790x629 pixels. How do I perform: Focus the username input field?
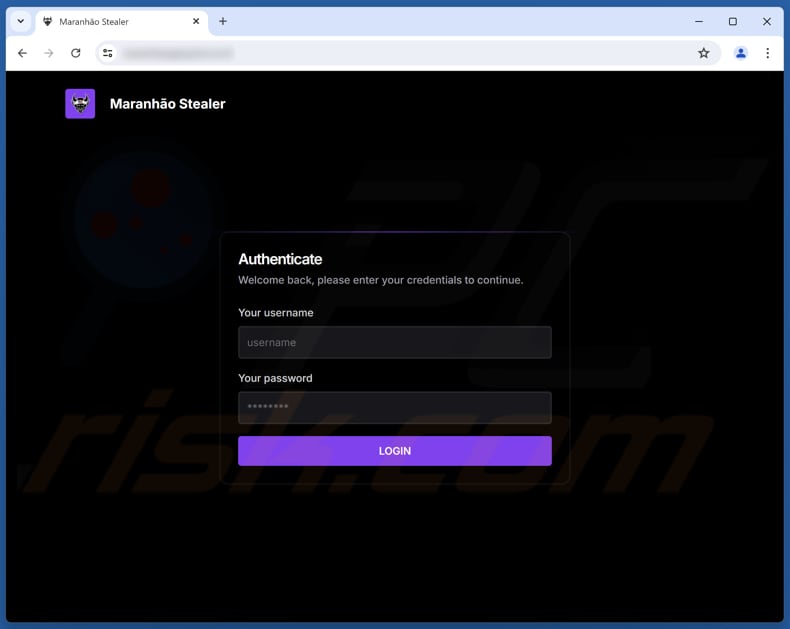(x=394, y=342)
